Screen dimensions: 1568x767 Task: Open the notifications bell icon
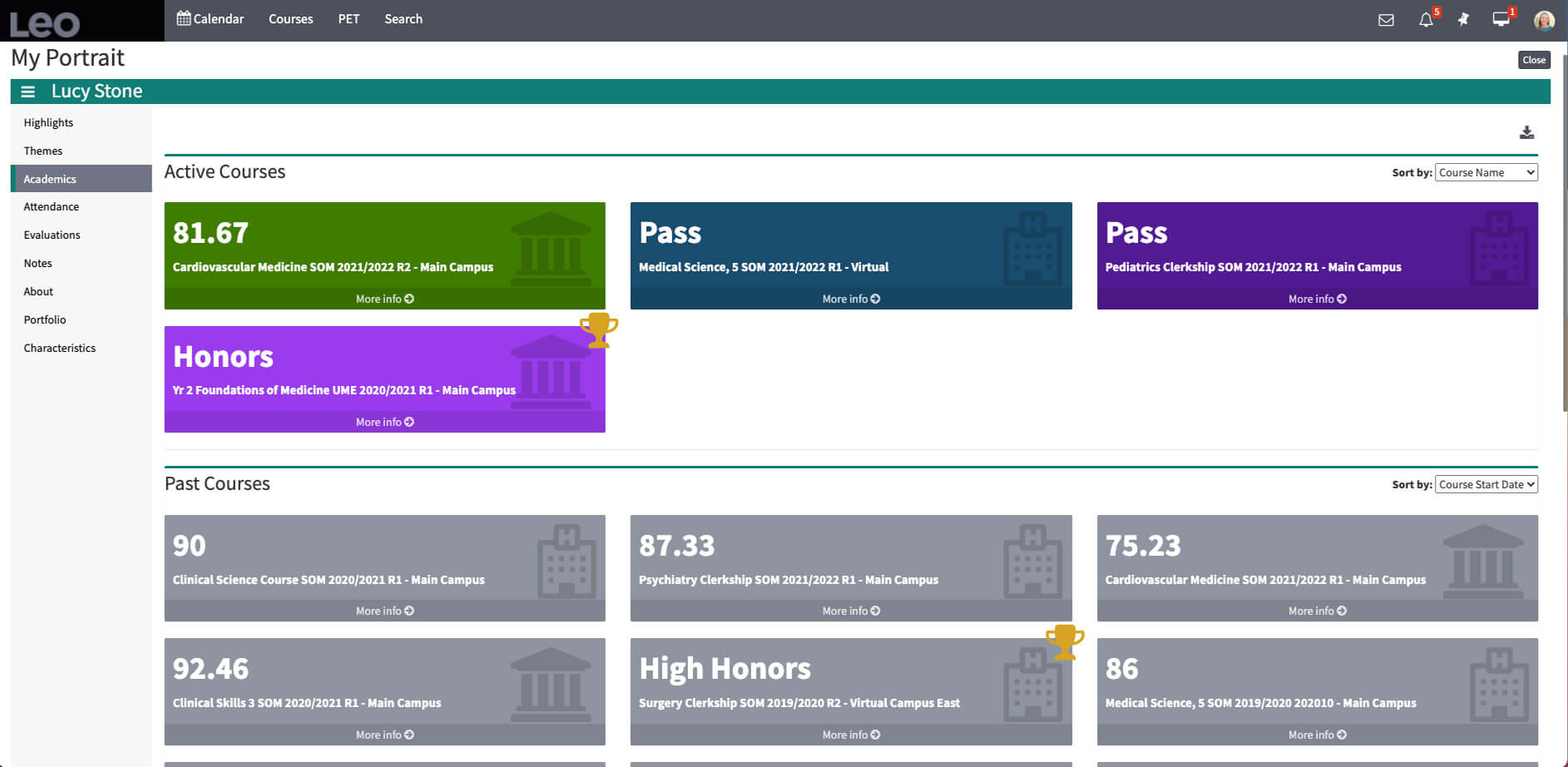(1426, 20)
